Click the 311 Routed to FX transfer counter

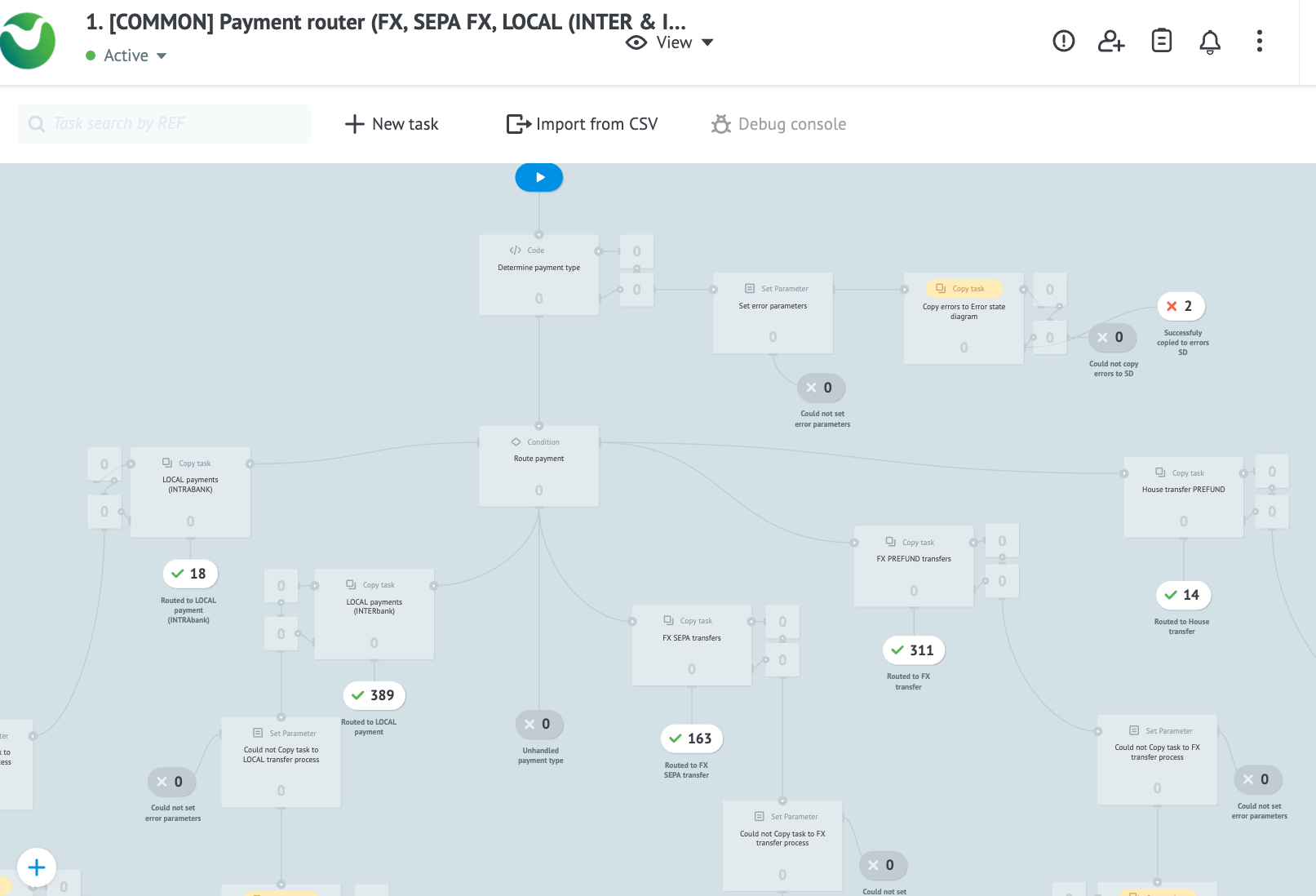[914, 650]
